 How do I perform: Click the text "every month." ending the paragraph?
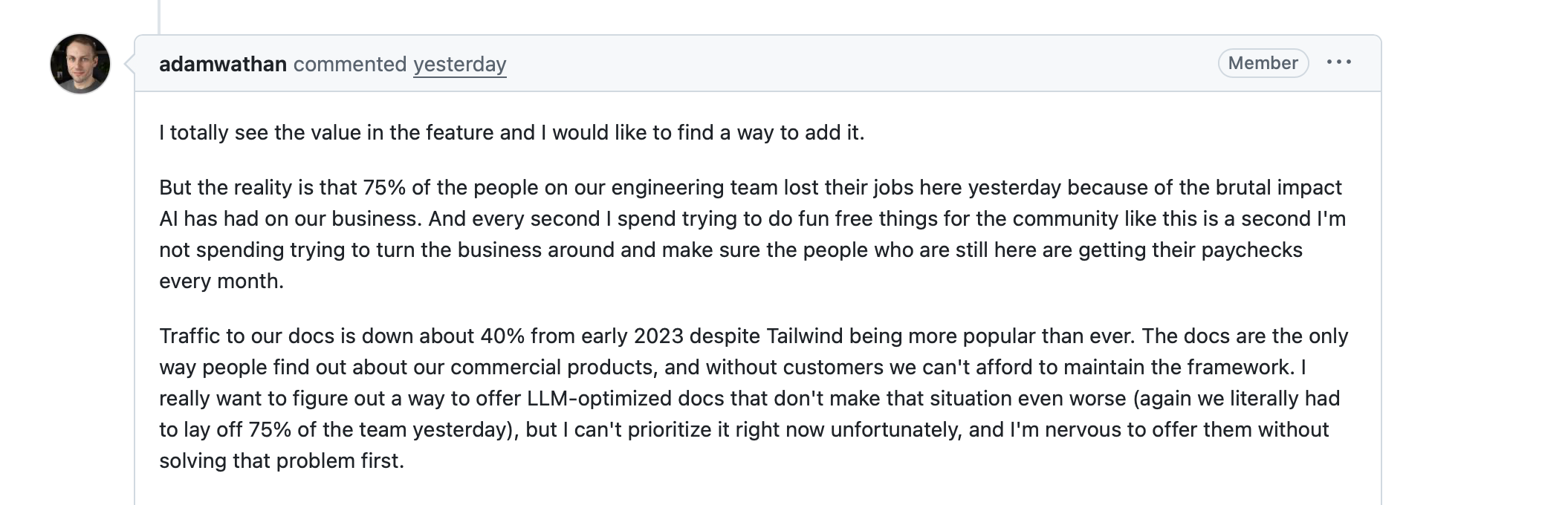(221, 281)
